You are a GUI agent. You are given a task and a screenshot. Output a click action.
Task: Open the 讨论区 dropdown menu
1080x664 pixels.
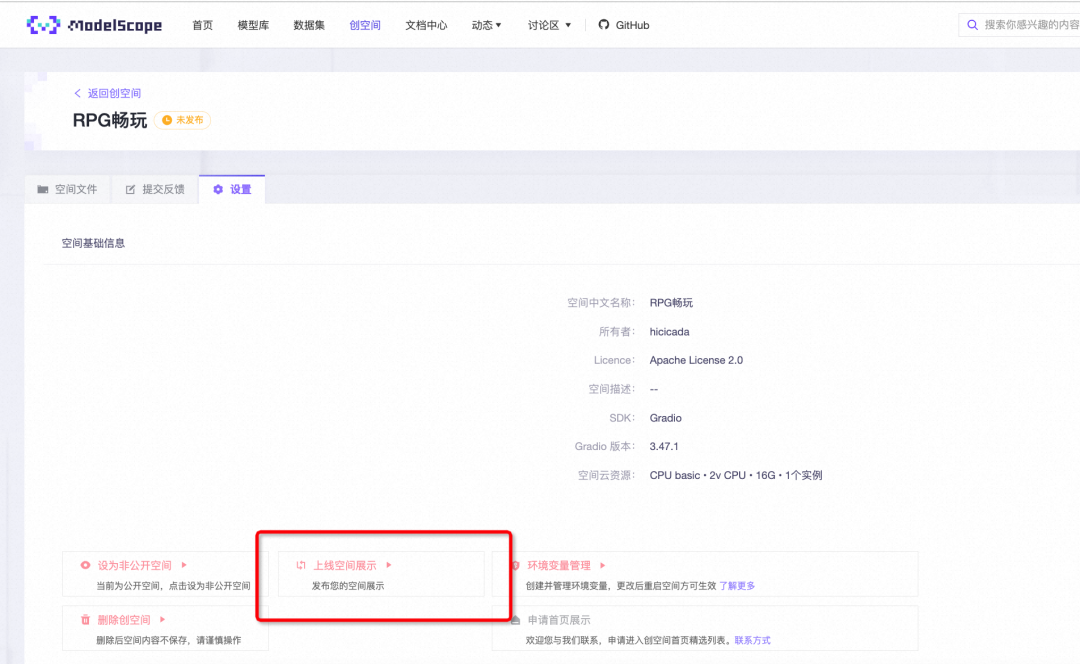point(547,25)
